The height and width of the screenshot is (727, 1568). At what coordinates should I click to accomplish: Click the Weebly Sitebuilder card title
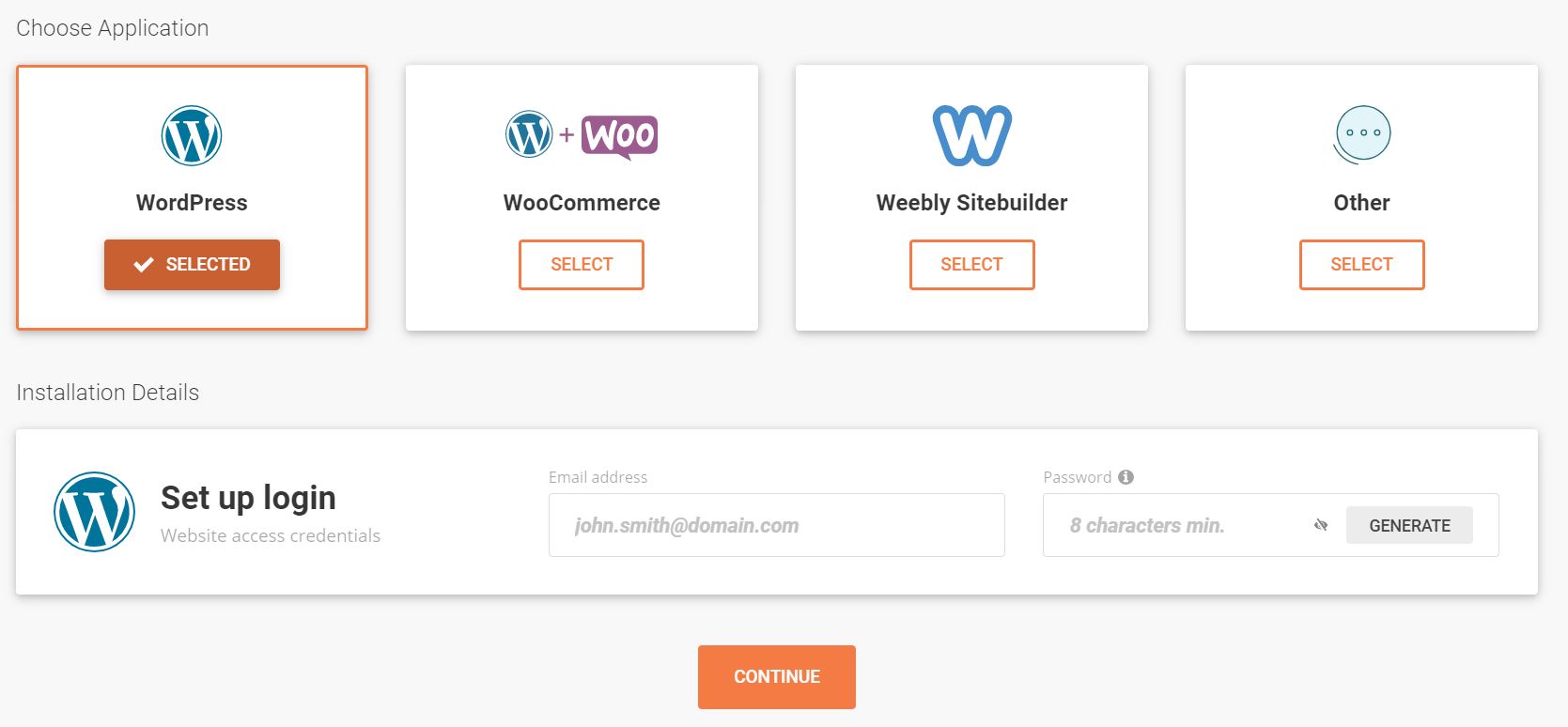click(x=971, y=203)
